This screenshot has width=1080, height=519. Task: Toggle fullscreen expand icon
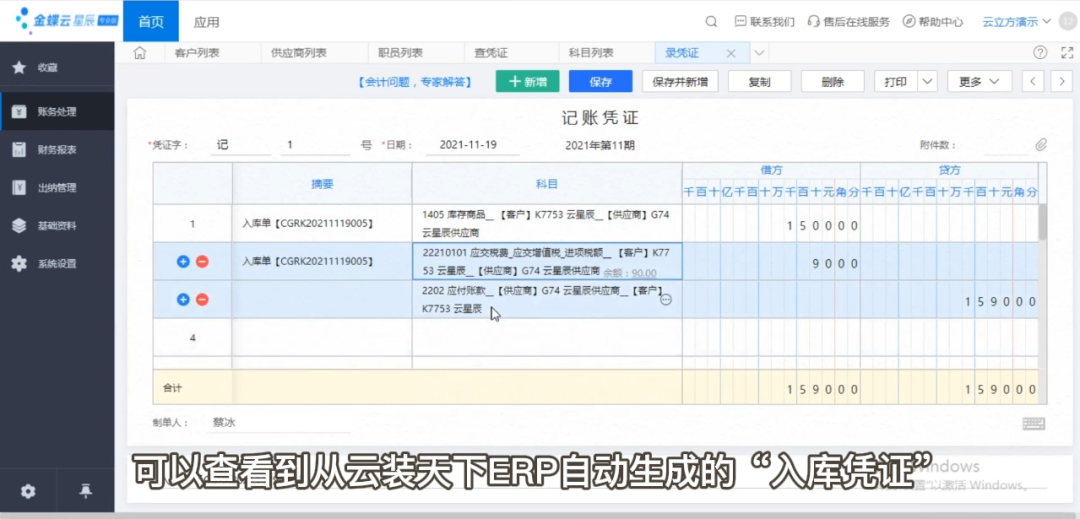(1067, 53)
